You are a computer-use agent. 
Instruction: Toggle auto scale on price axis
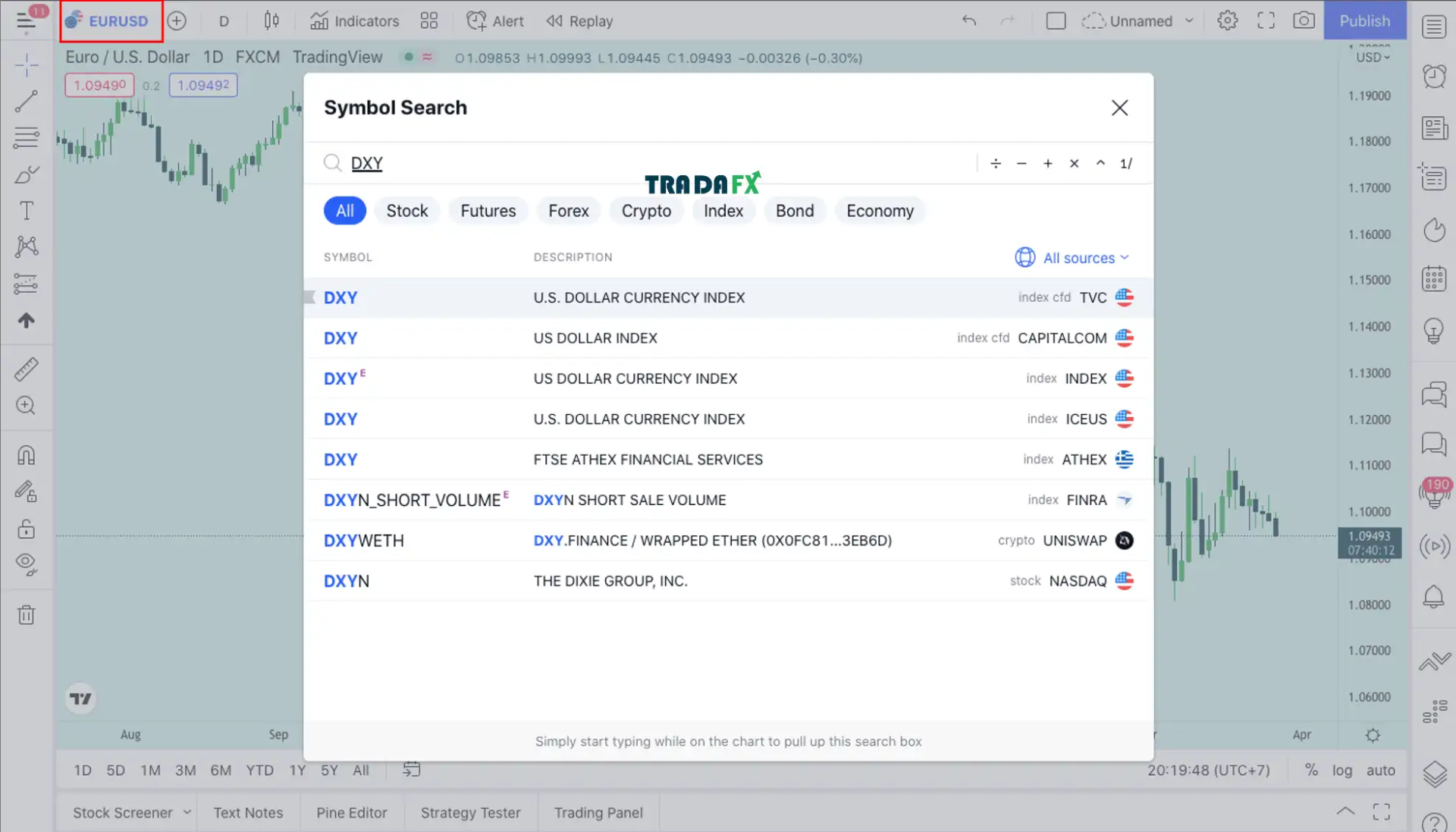[x=1380, y=770]
